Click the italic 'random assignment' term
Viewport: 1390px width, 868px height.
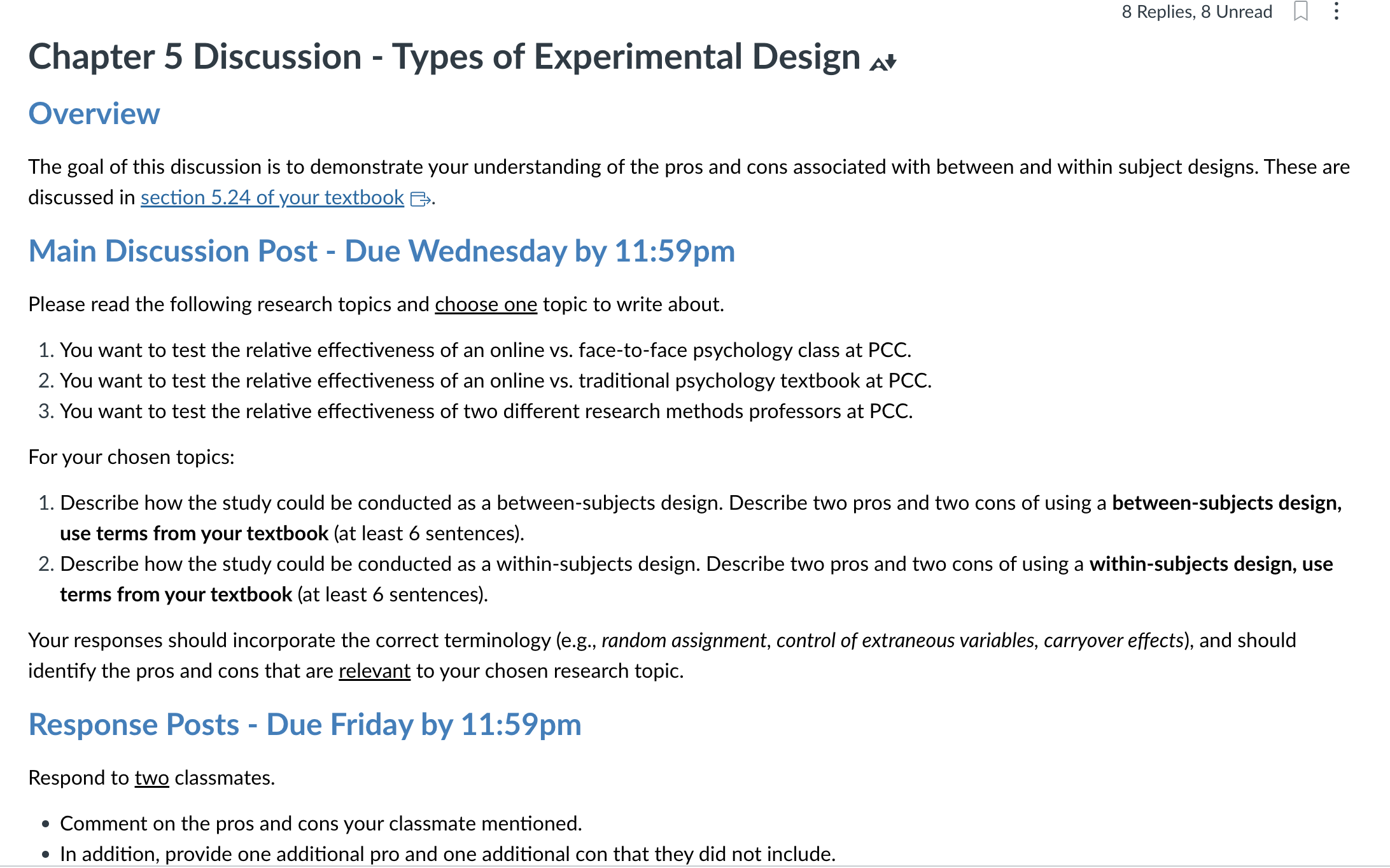click(684, 640)
